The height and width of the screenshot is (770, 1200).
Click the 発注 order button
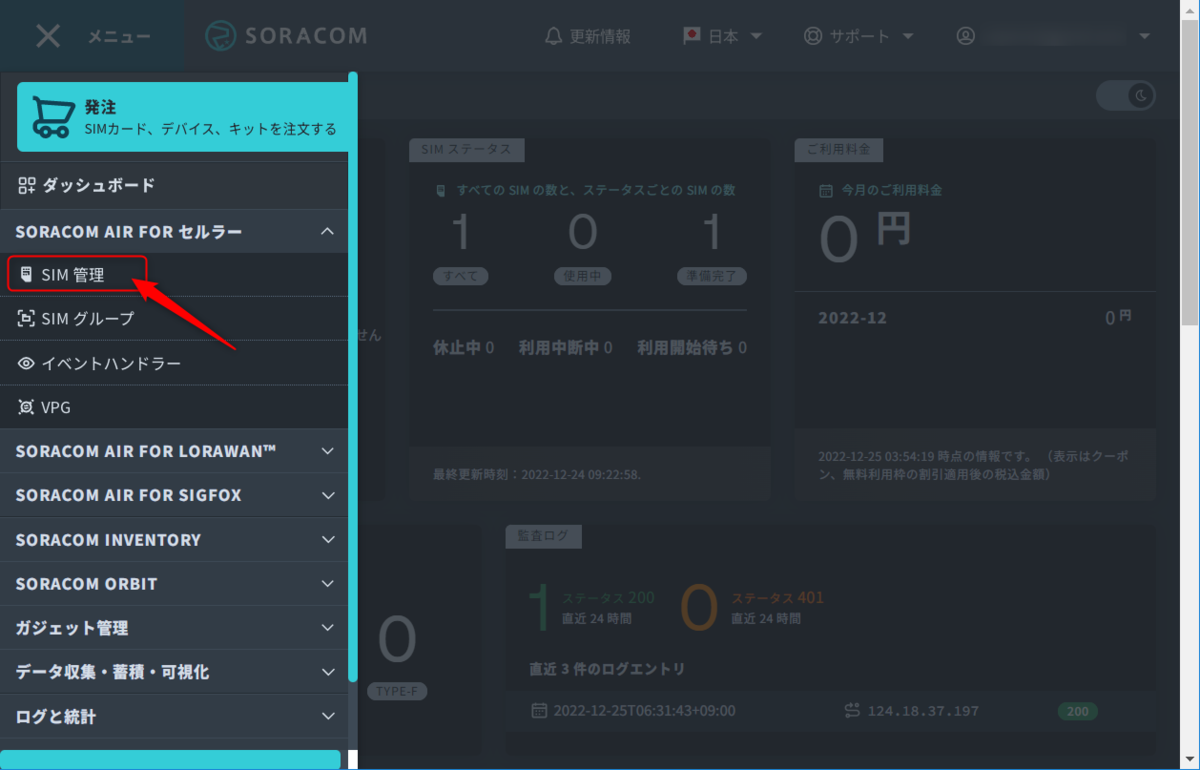pos(182,116)
